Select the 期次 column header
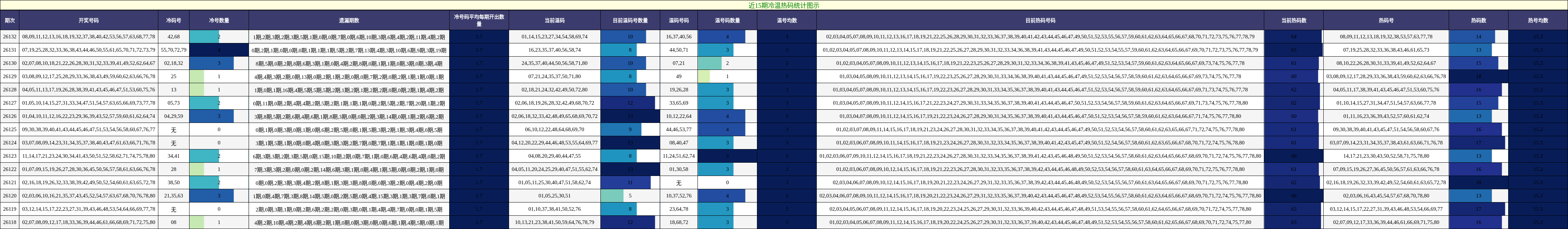 10,20
